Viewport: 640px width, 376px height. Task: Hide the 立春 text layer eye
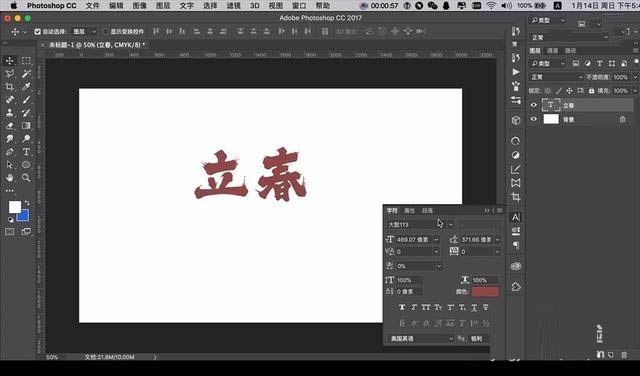pos(533,105)
